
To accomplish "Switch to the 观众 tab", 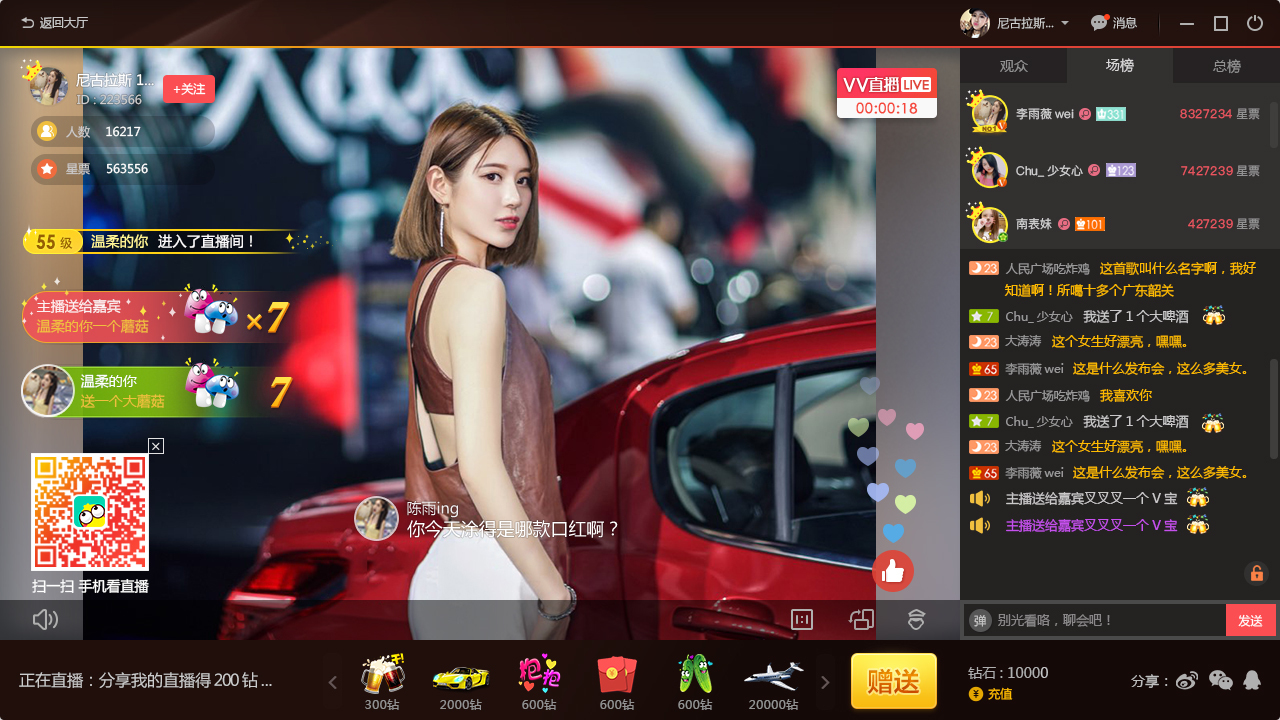I will pyautogui.click(x=1013, y=66).
